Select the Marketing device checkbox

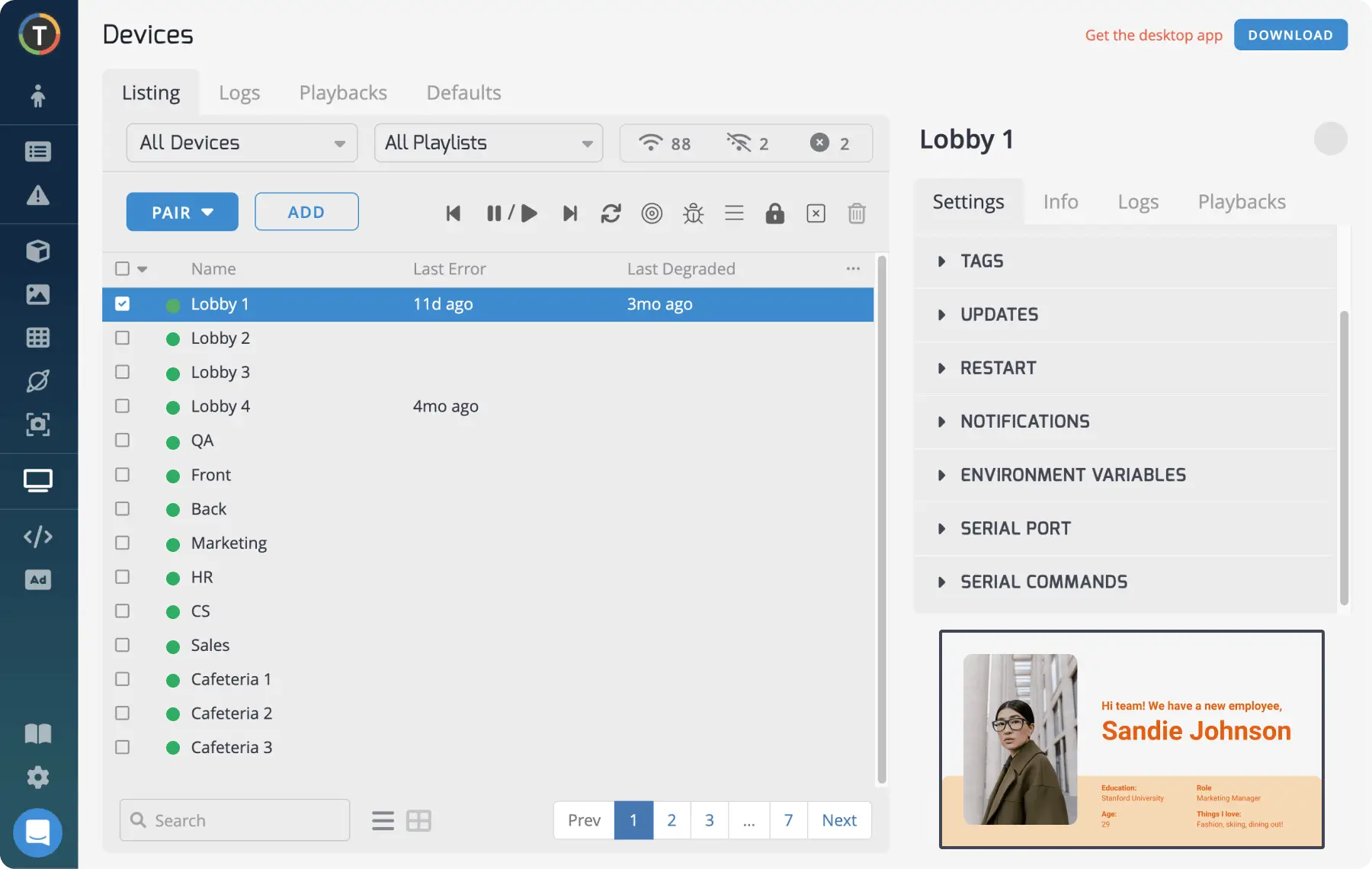(x=122, y=543)
